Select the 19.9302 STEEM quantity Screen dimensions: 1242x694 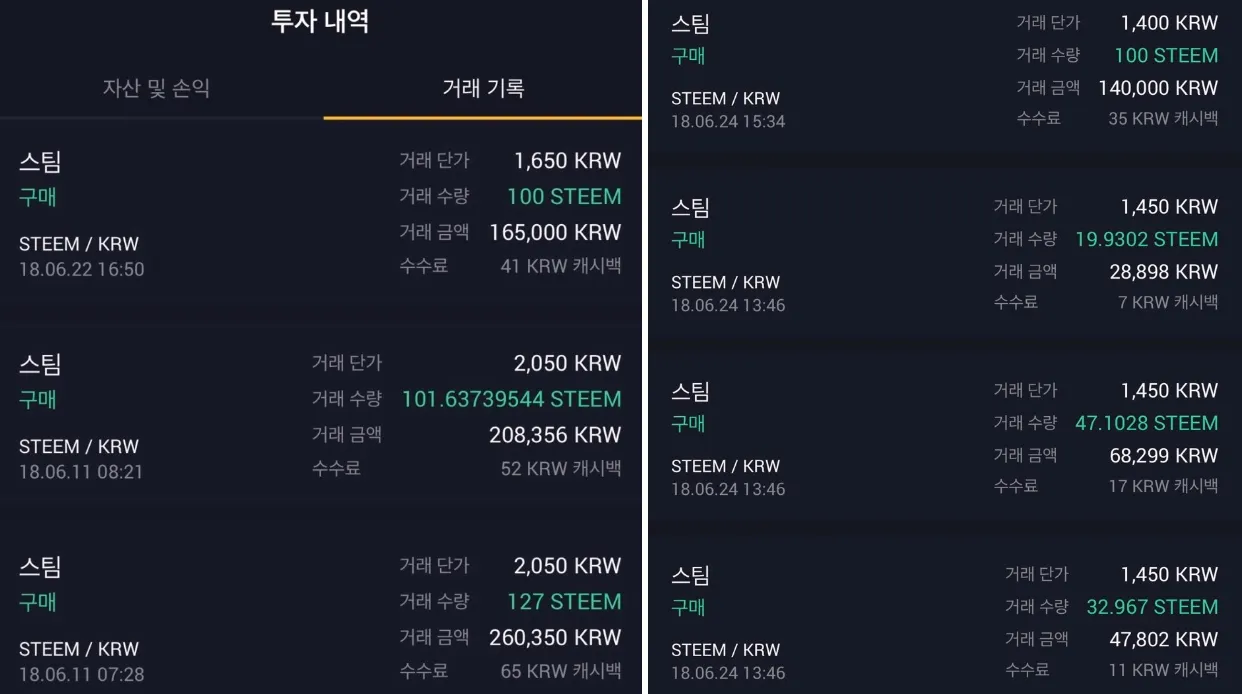click(x=1146, y=239)
